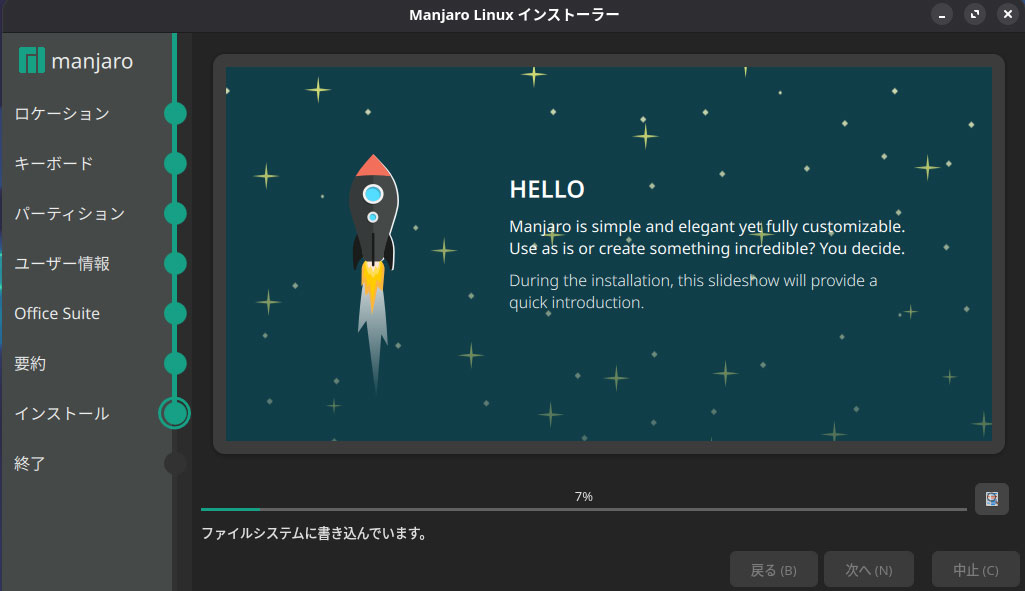Click the 'Manjaro is simple and elegant' text
This screenshot has width=1025, height=591.
point(707,237)
